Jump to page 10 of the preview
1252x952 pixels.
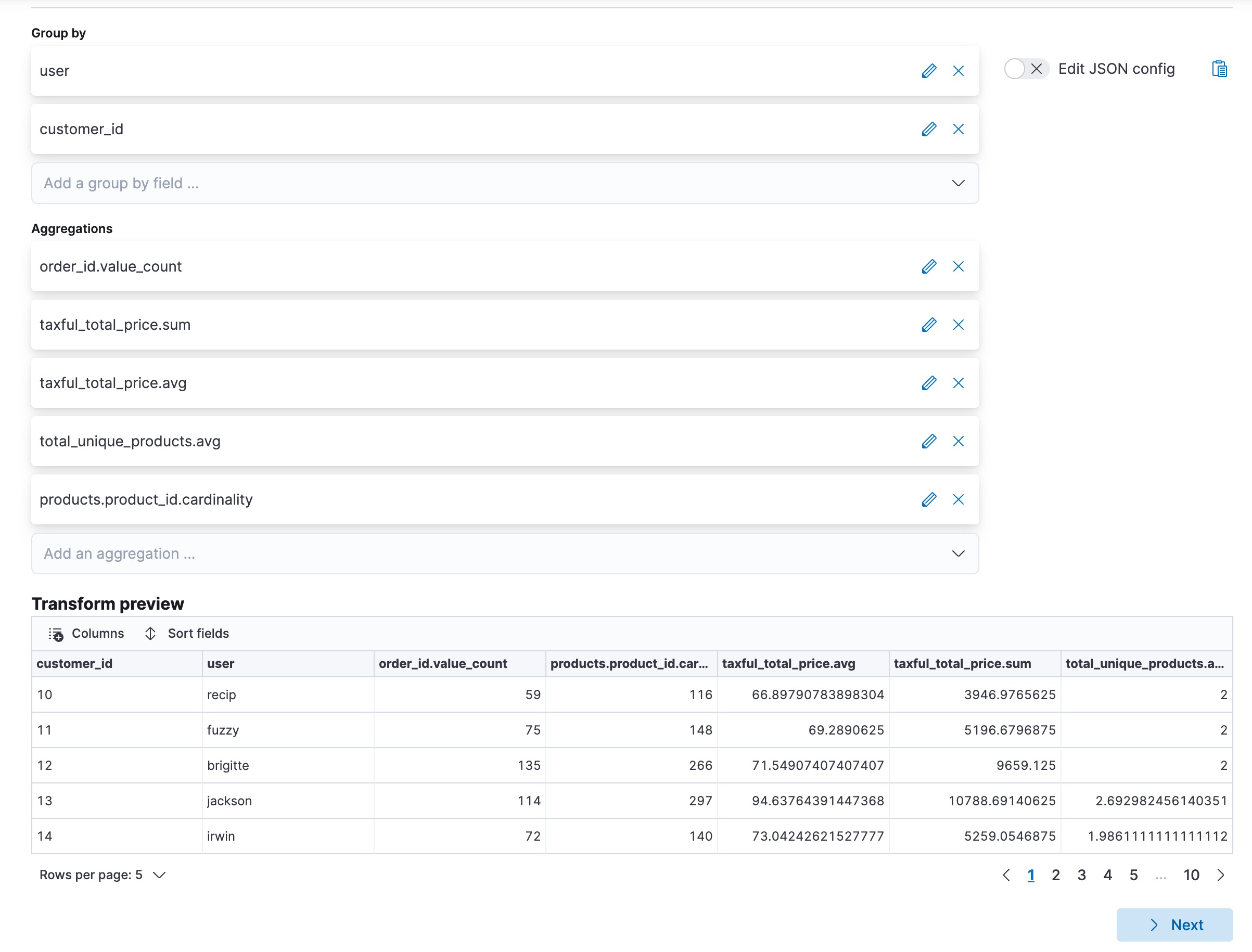coord(1191,874)
